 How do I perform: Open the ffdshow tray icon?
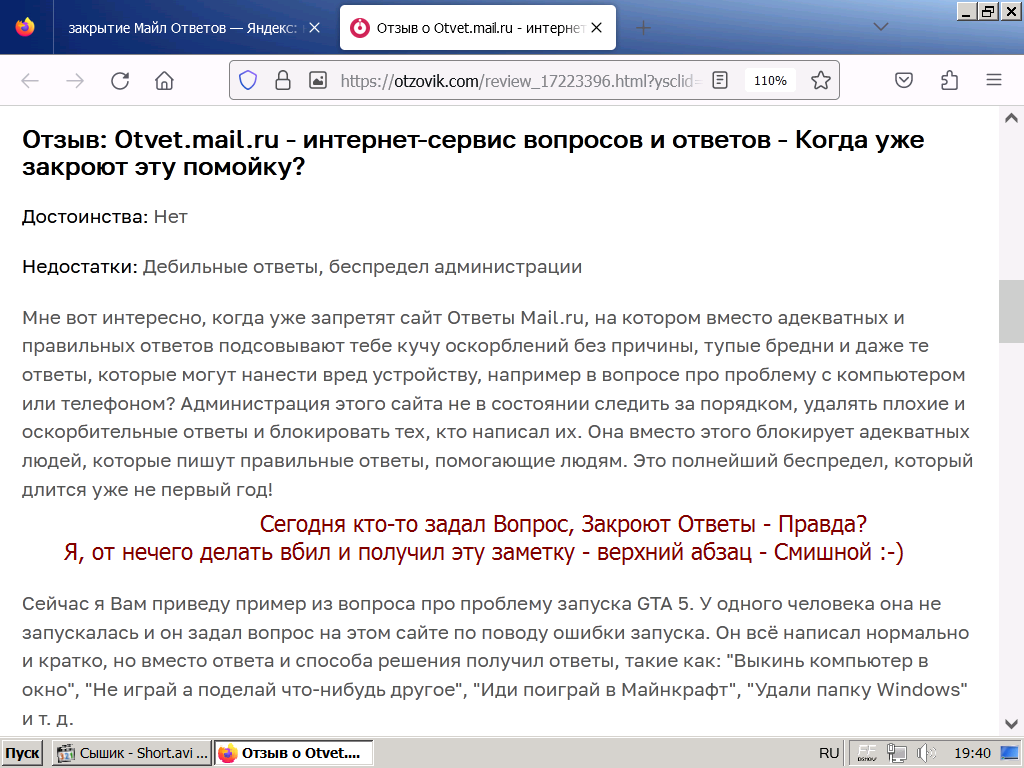coord(867,753)
